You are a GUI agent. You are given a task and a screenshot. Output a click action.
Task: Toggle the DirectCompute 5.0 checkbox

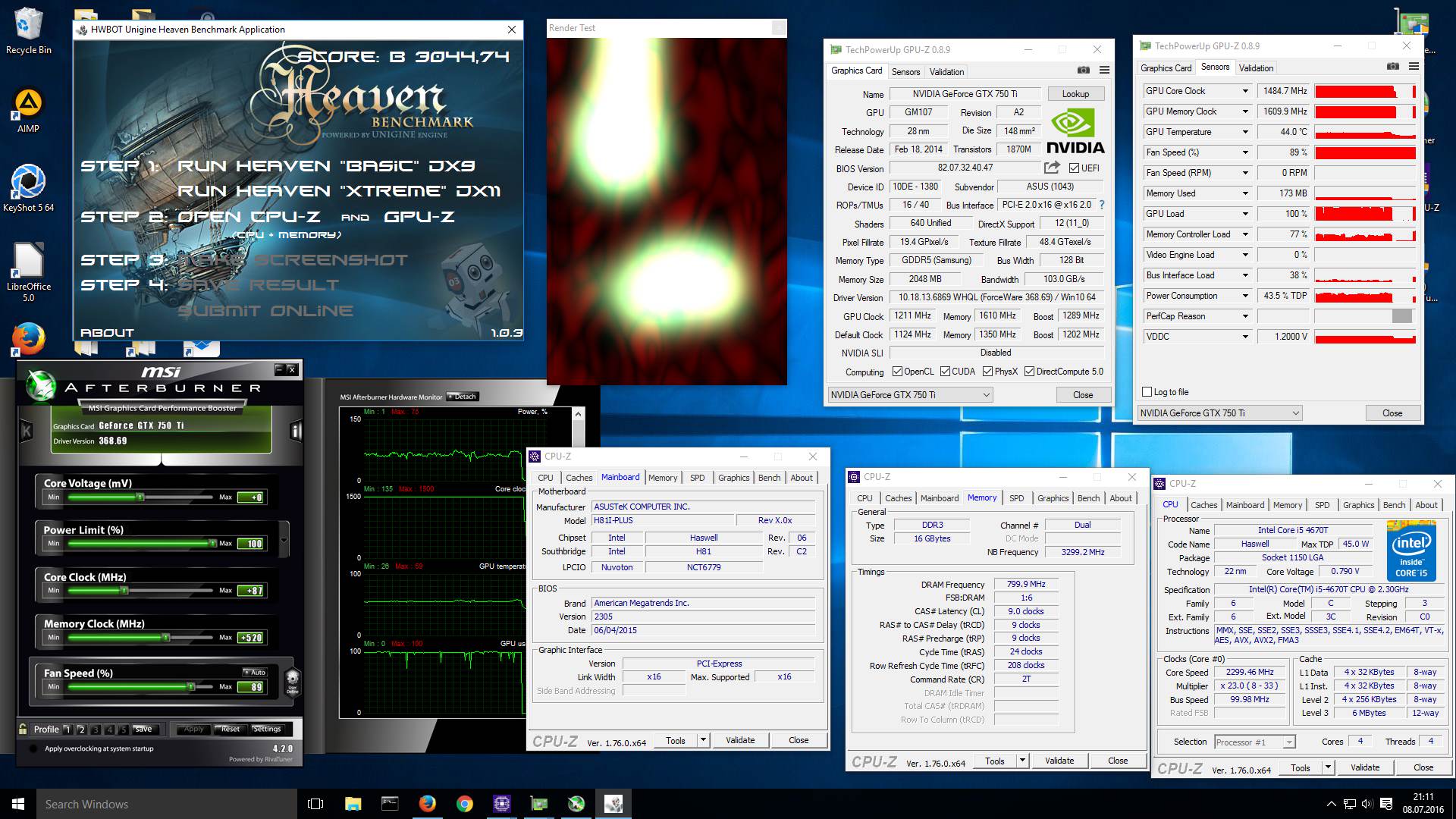click(1029, 372)
